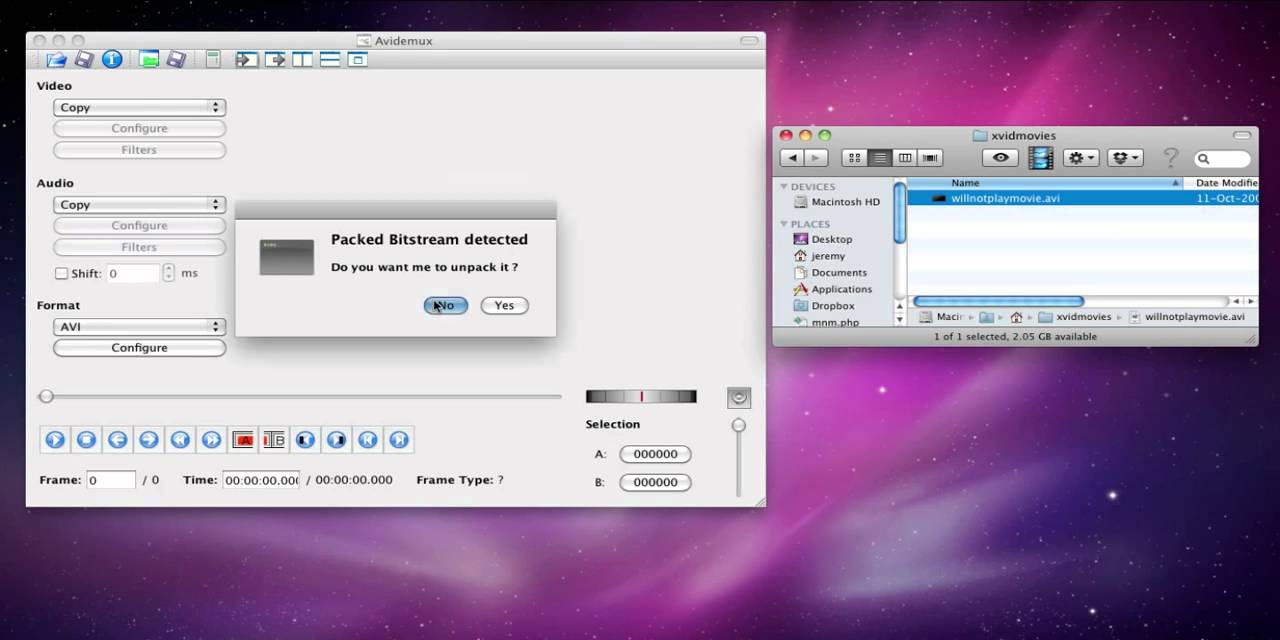Select willnotplaymovie.avi file row
Image resolution: width=1280 pixels, height=640 pixels.
tap(1083, 198)
